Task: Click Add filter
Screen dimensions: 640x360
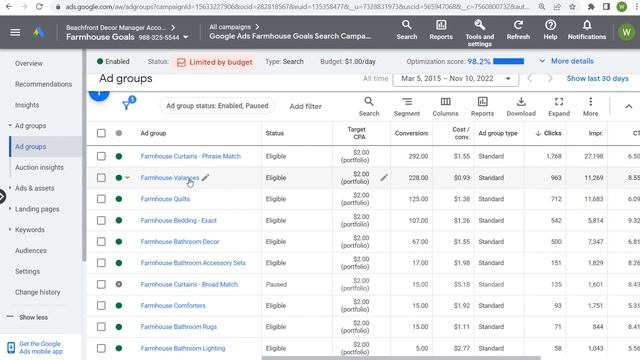Action: 305,106
